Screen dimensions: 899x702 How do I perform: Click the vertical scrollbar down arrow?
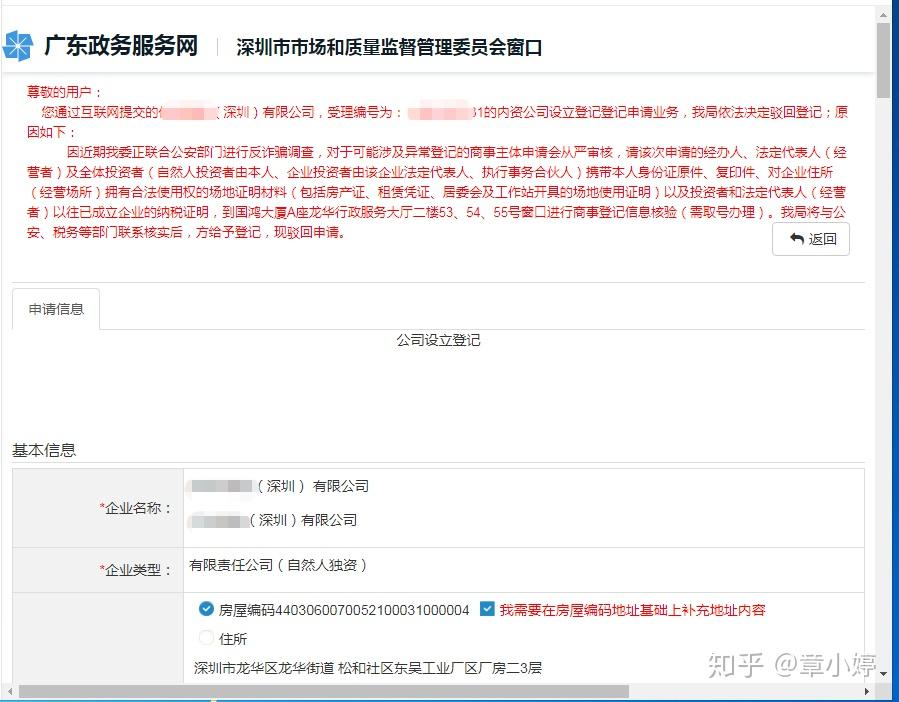883,673
